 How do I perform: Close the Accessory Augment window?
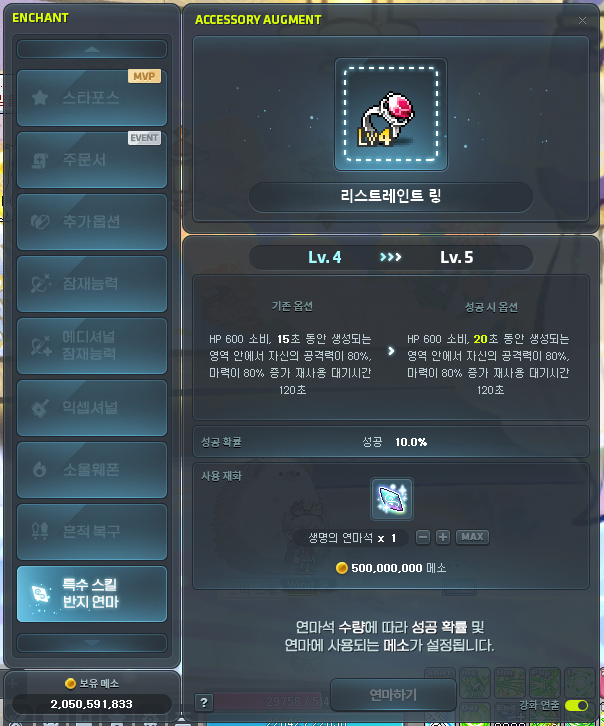582,20
